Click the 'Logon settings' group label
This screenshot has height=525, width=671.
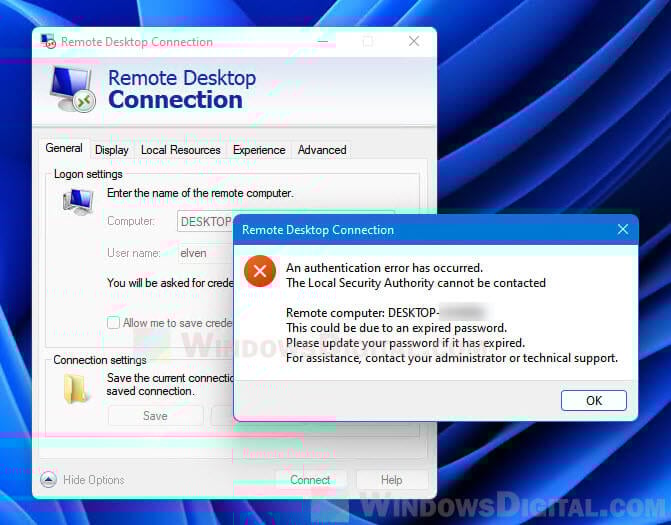pyautogui.click(x=88, y=174)
